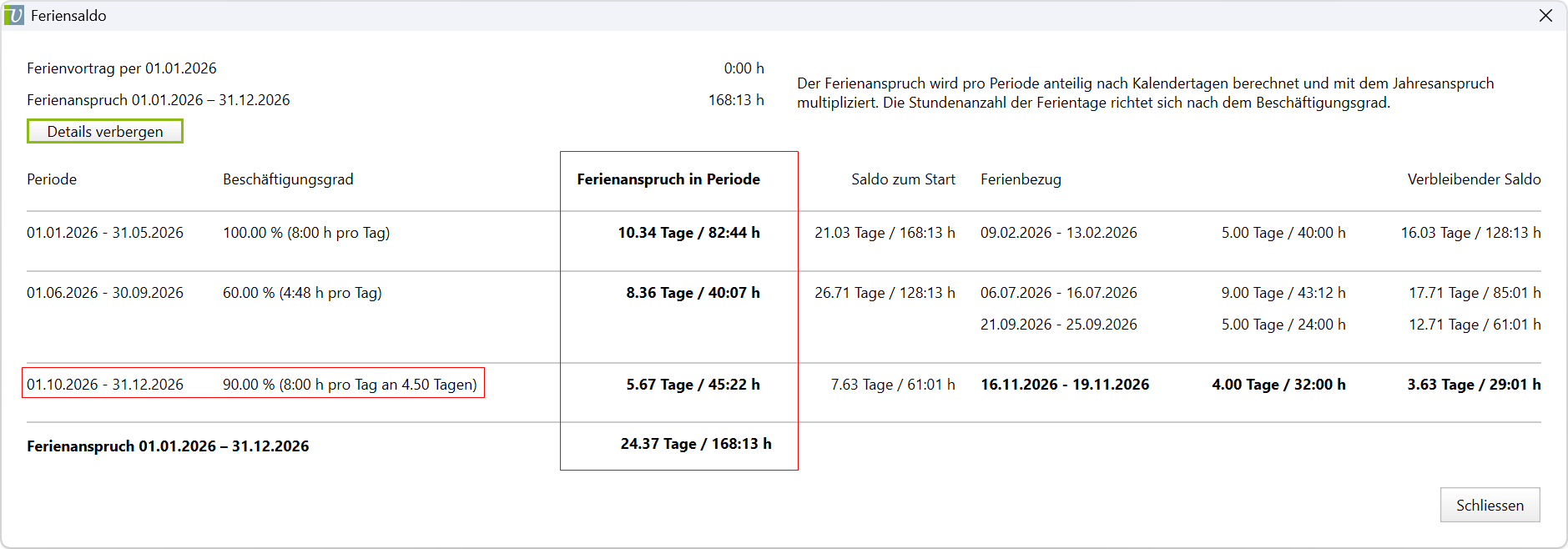The width and height of the screenshot is (1568, 549).
Task: Click the 90.00 % employment level text
Action: [350, 385]
